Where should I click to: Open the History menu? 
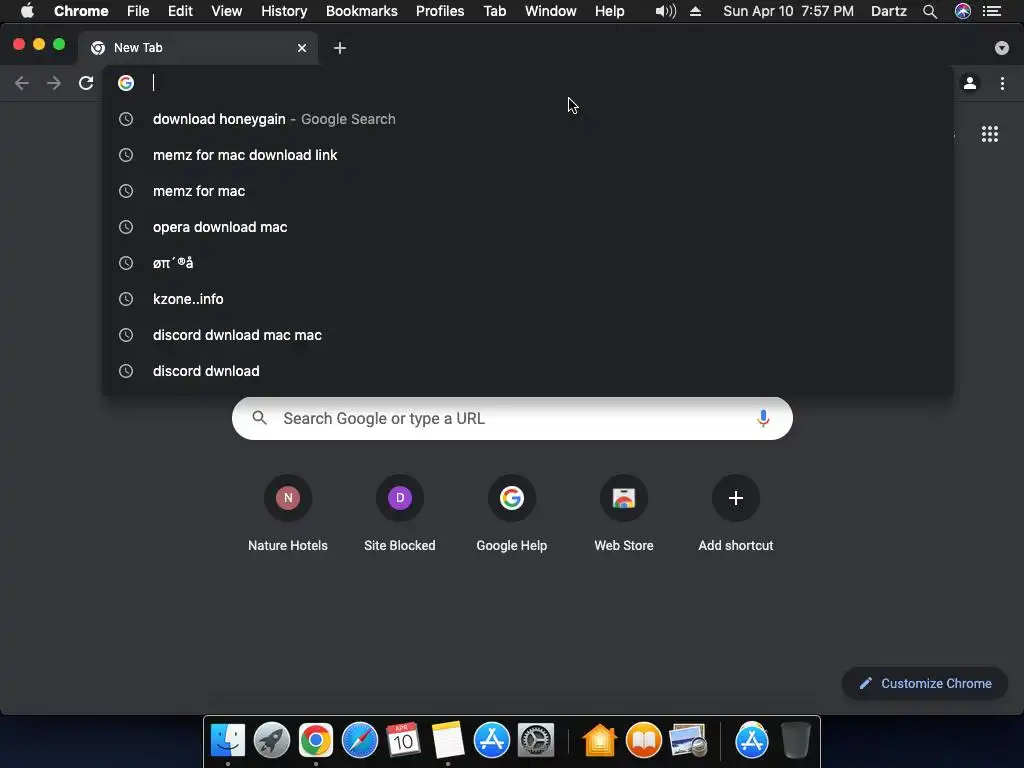(x=284, y=11)
